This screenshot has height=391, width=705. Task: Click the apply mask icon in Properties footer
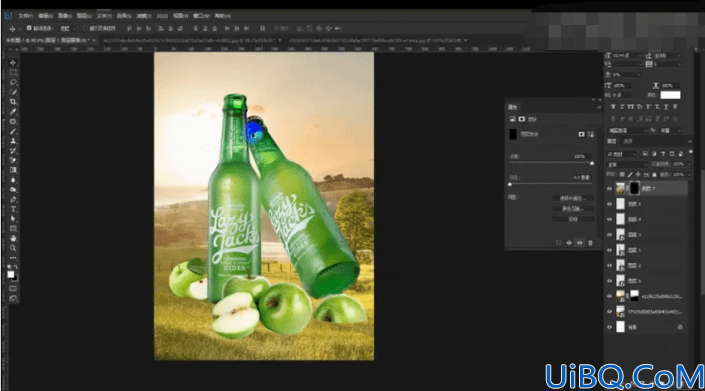point(569,243)
